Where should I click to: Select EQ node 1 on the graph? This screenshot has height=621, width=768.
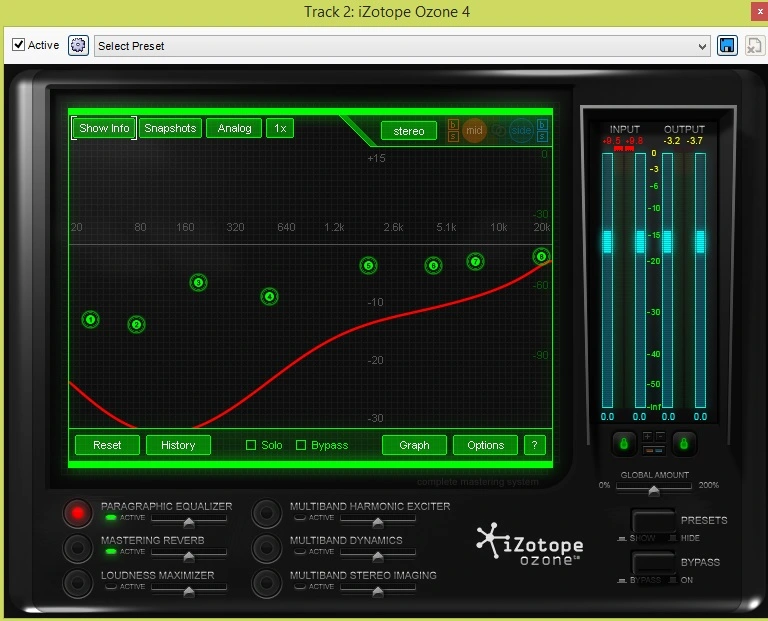pos(90,320)
